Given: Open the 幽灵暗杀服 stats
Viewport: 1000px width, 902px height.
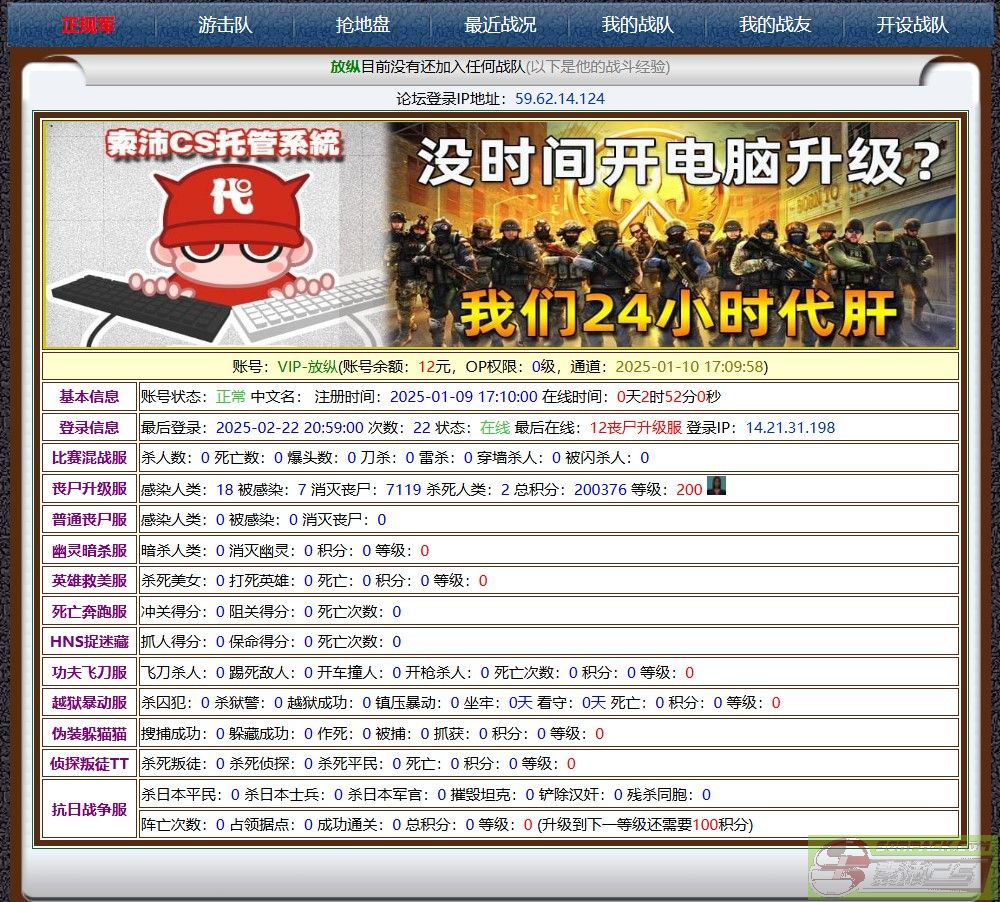Looking at the screenshot, I should pos(88,549).
